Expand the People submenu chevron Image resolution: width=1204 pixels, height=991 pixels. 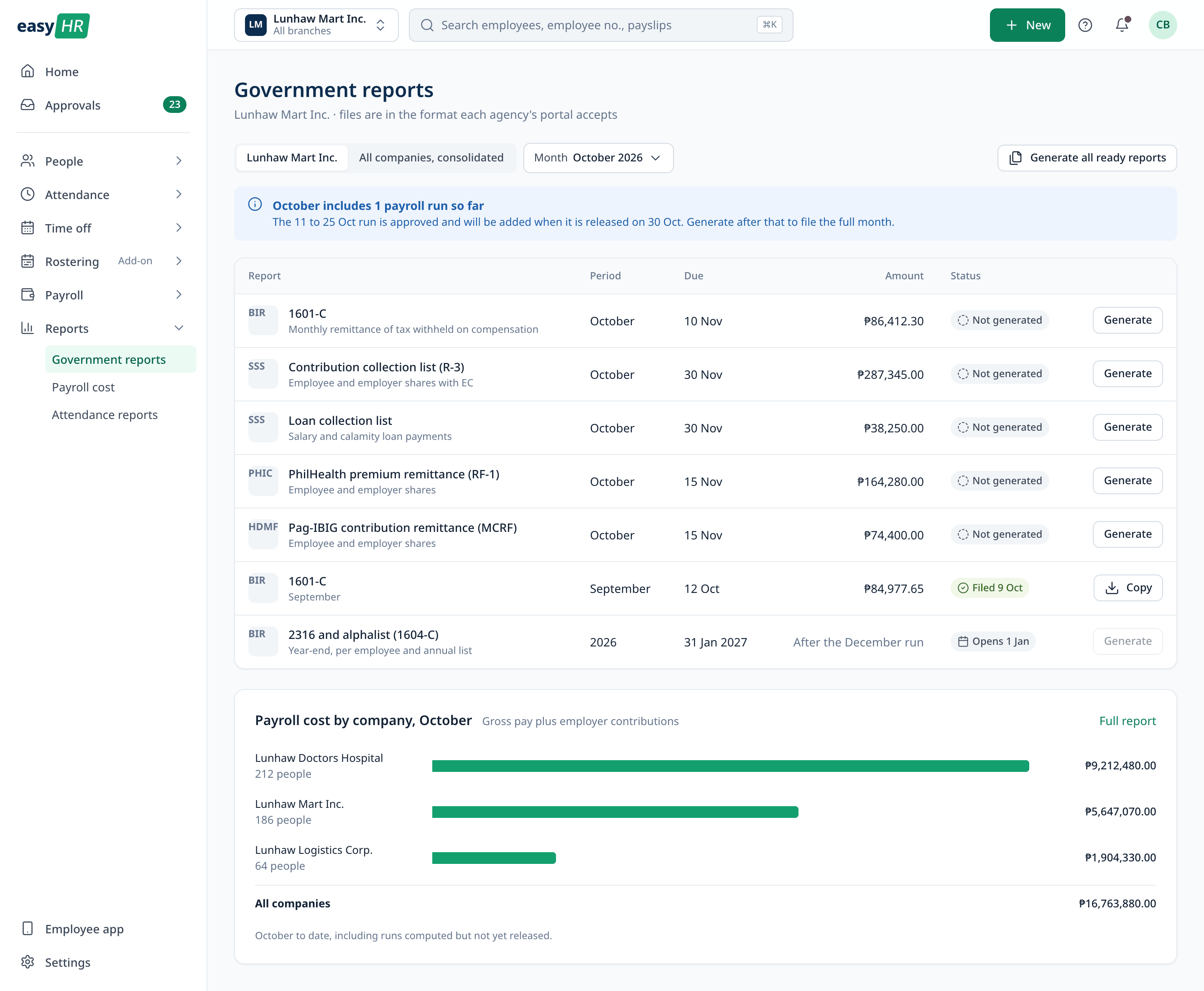(179, 161)
